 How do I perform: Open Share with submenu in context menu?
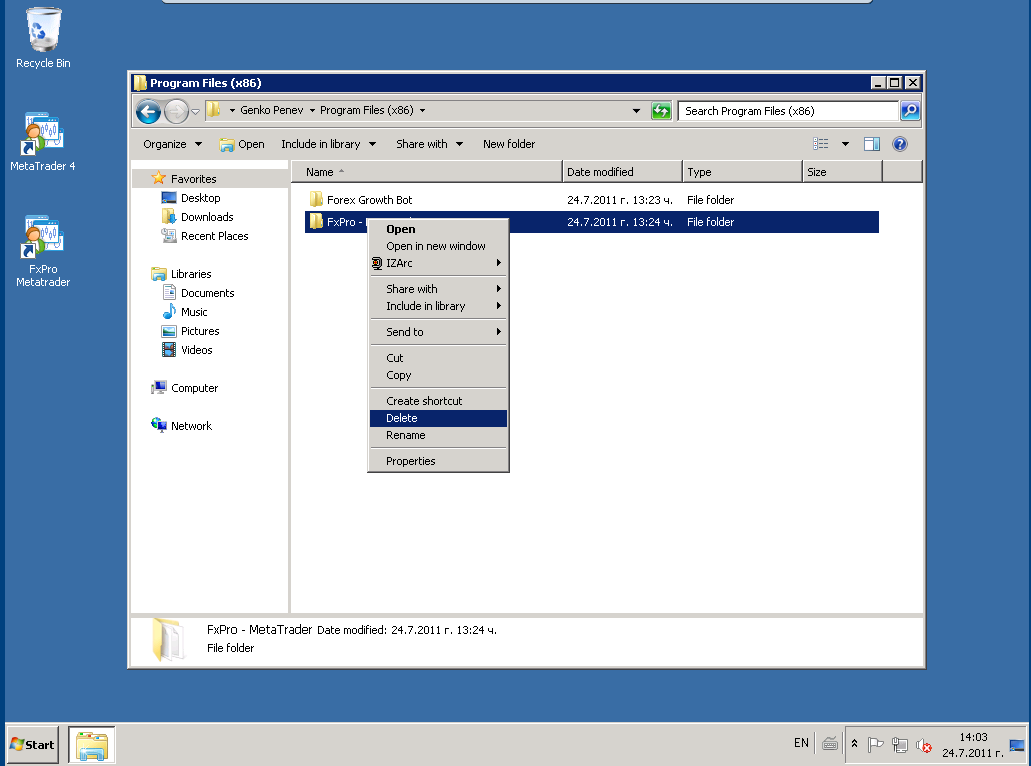(x=438, y=289)
